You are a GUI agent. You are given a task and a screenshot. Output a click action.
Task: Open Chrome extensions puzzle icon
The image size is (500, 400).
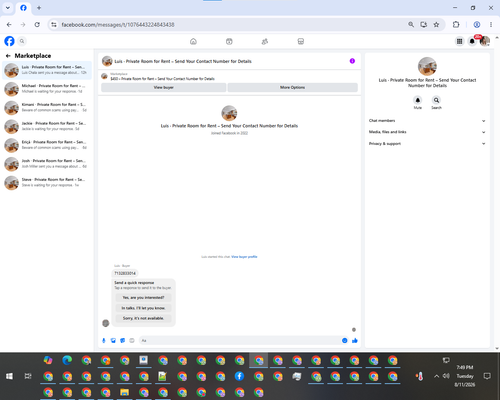click(456, 25)
